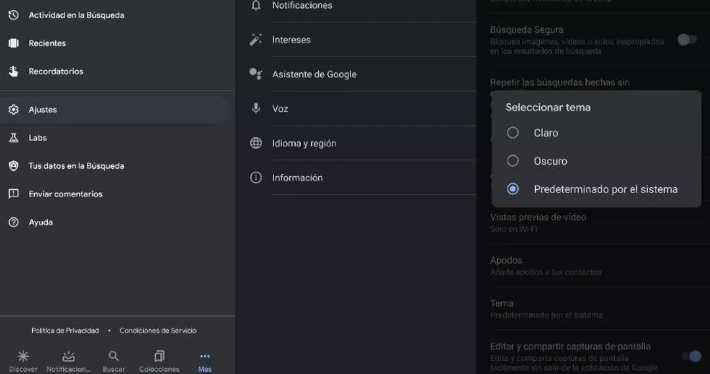Open the Discover tab in the bottom bar

tap(23, 361)
